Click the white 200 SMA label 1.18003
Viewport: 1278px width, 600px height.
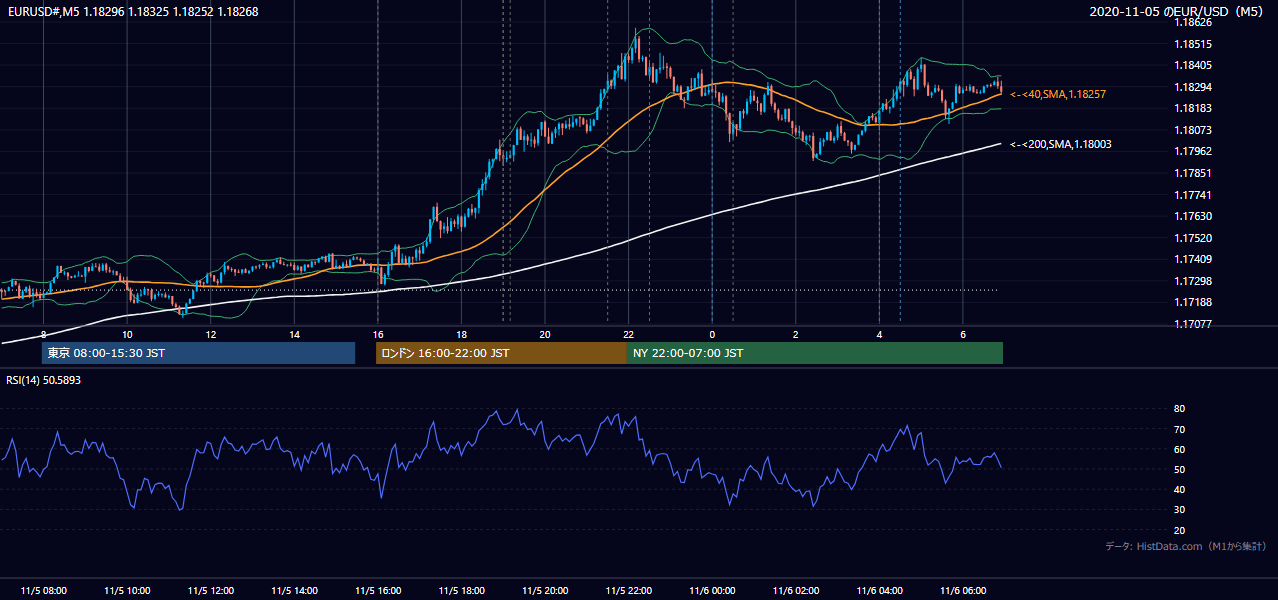point(1060,145)
